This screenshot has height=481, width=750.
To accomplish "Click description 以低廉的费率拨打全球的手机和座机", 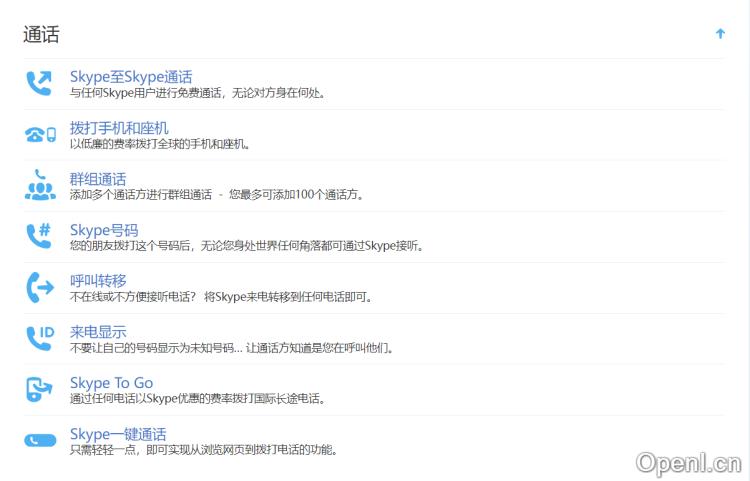I will (x=160, y=144).
